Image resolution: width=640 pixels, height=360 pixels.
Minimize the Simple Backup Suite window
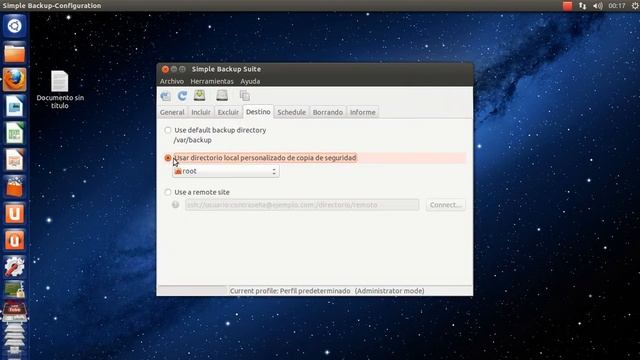coord(174,69)
